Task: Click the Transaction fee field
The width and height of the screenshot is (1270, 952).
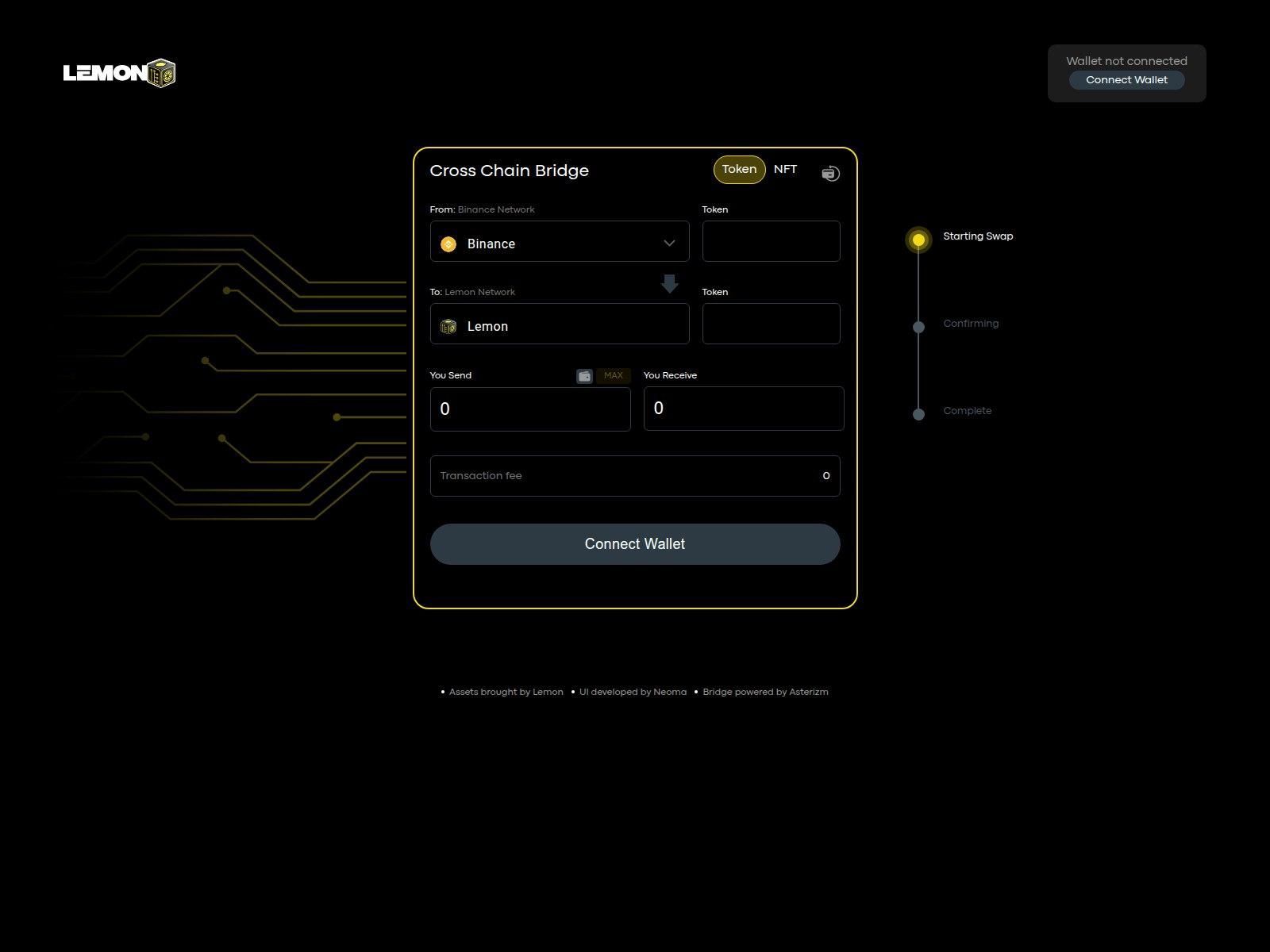Action: 635,476
